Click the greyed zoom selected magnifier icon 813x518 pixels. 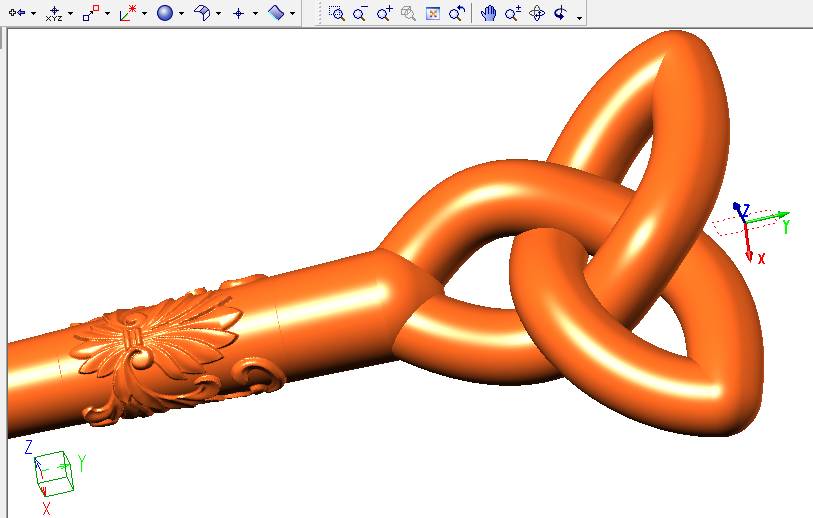point(409,13)
